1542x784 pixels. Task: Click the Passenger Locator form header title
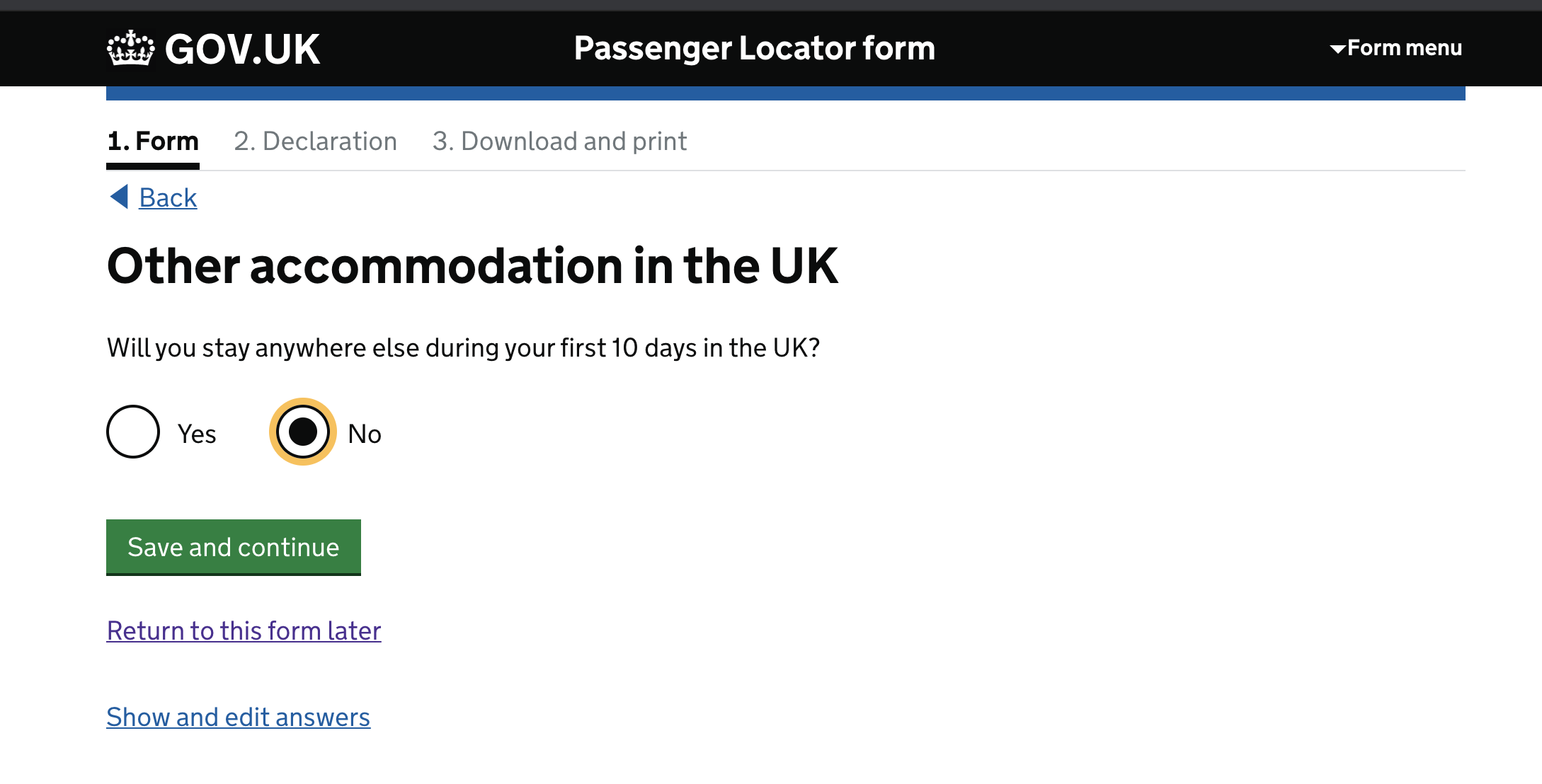(755, 48)
